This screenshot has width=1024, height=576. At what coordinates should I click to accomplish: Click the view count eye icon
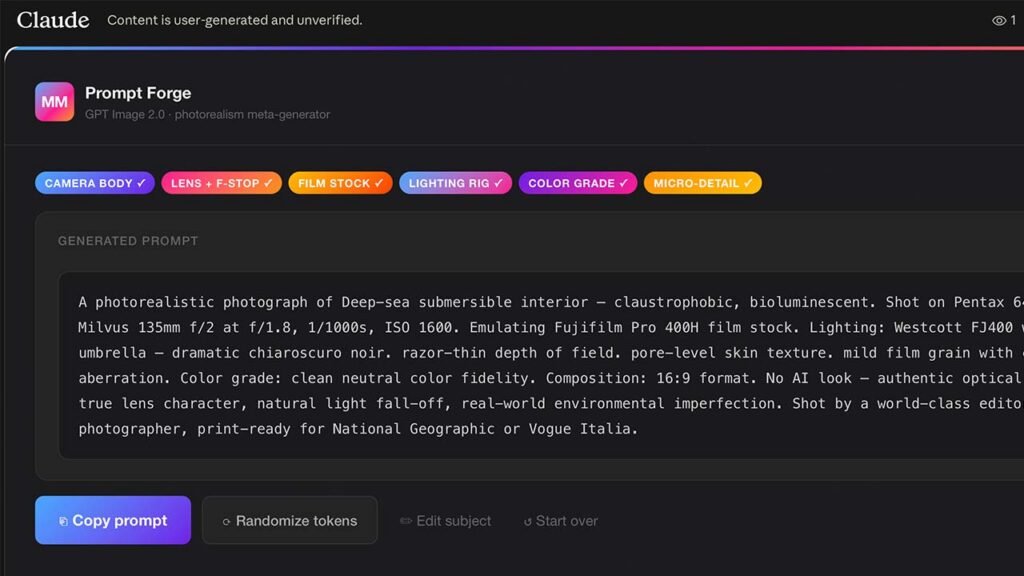tap(999, 21)
